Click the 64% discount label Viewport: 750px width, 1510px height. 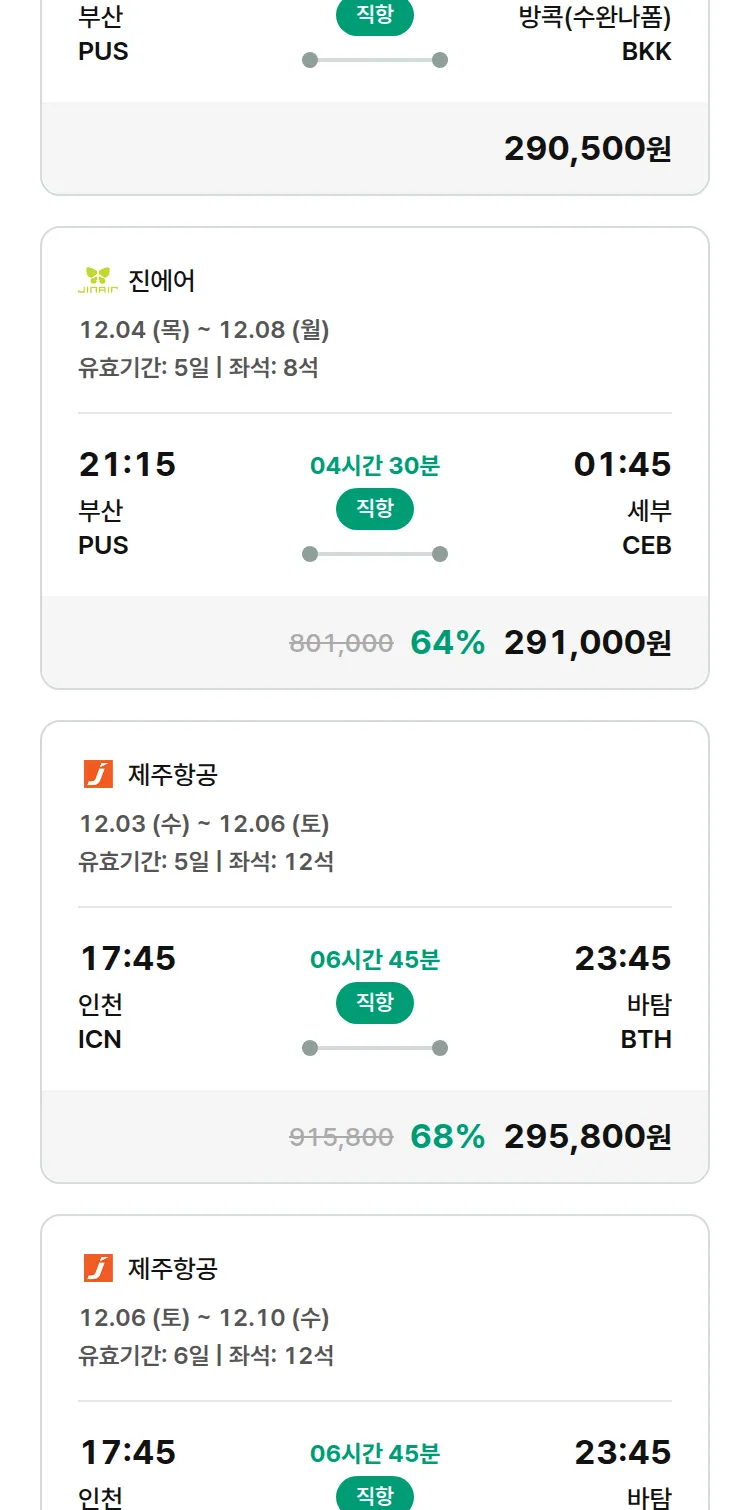pos(447,643)
